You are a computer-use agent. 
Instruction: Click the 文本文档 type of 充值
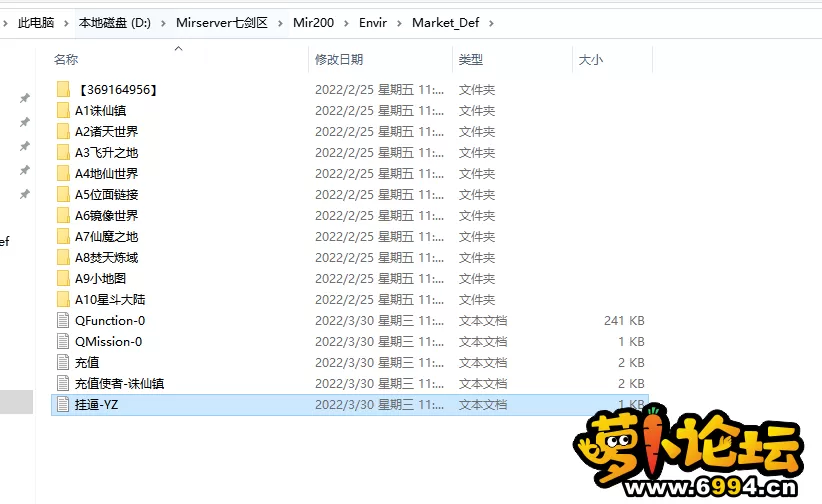483,362
